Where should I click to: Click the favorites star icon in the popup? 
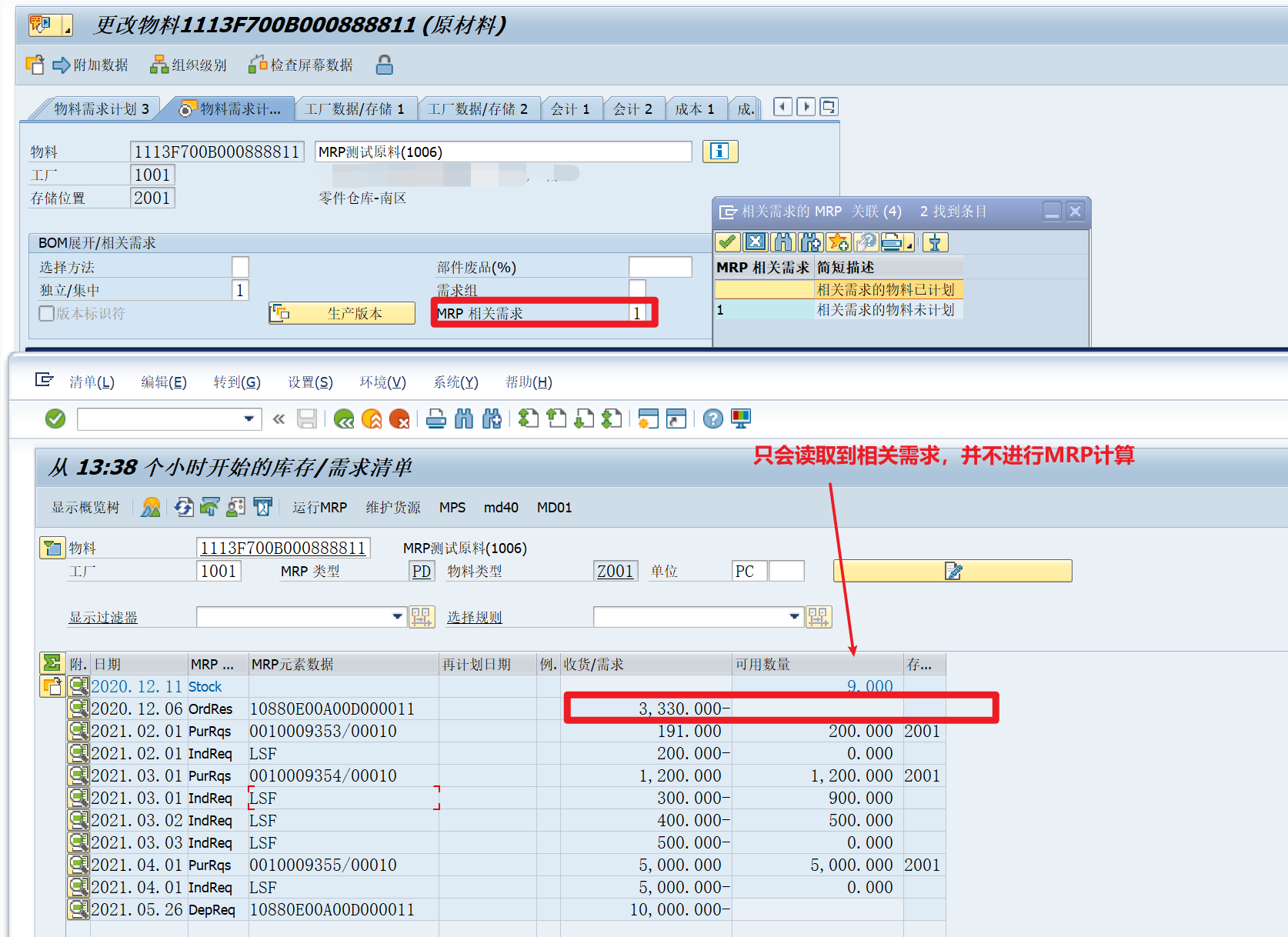[839, 242]
